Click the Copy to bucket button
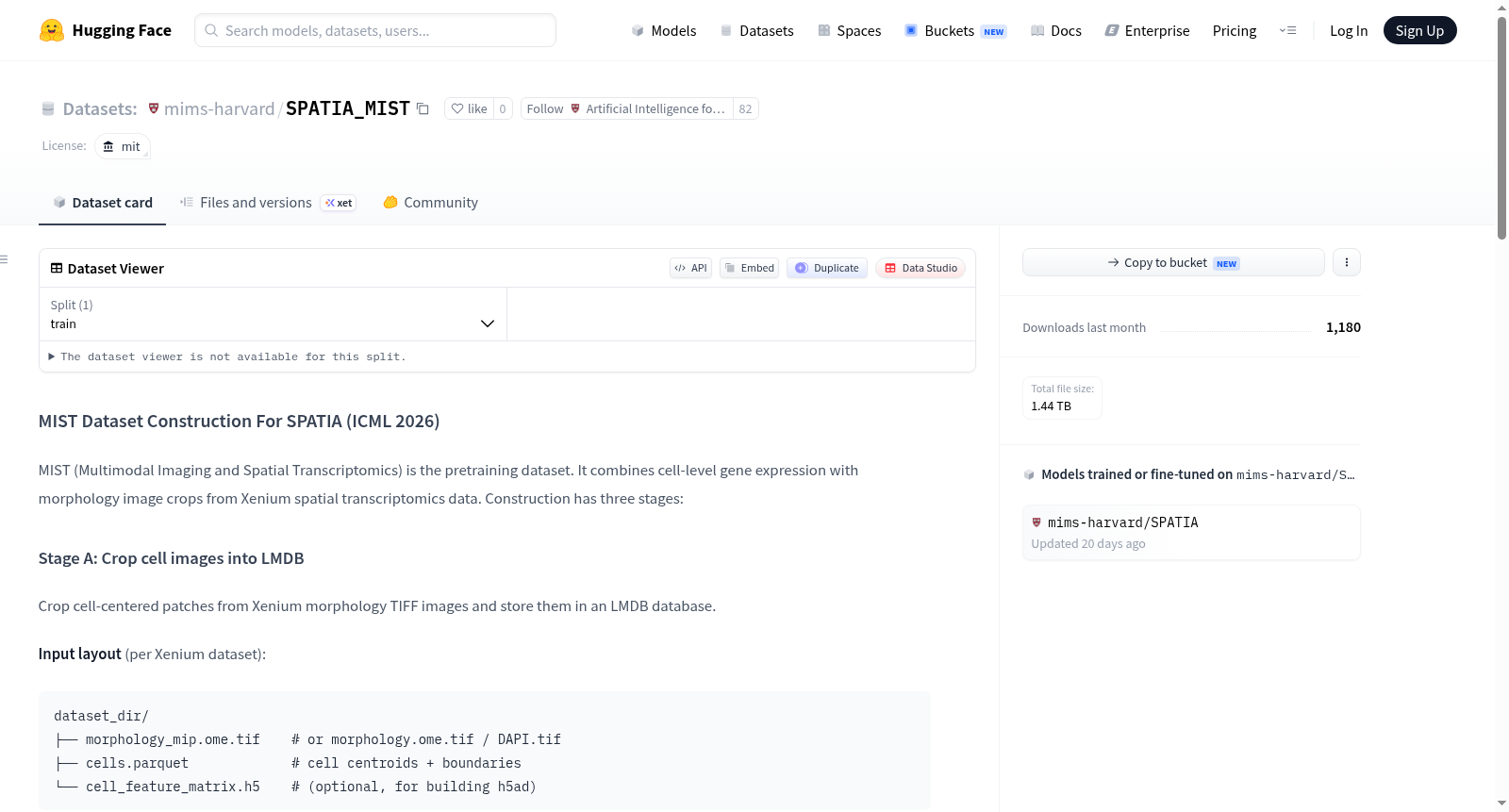 [1173, 262]
